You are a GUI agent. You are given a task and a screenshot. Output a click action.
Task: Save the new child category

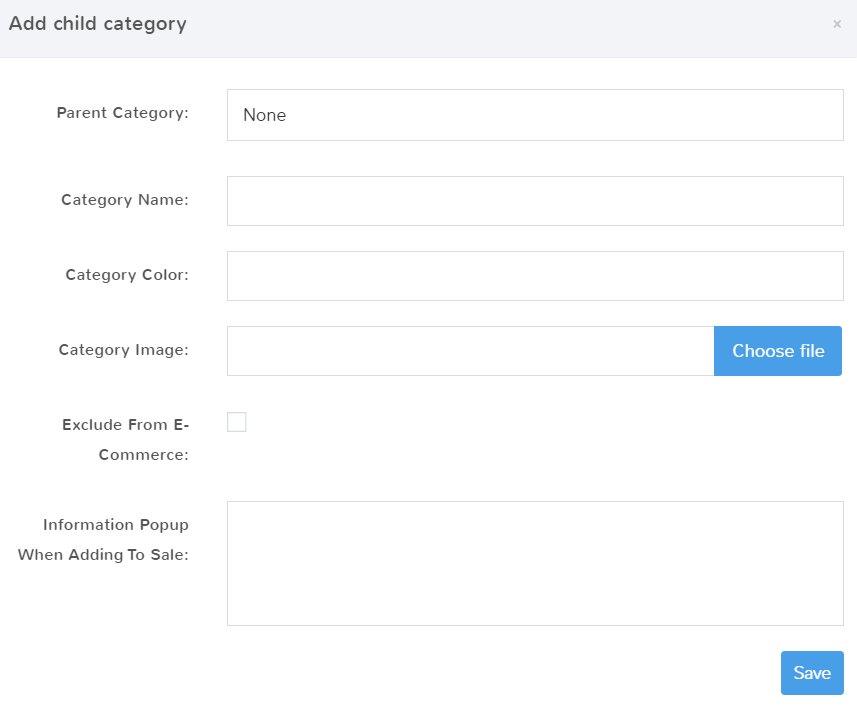(811, 673)
